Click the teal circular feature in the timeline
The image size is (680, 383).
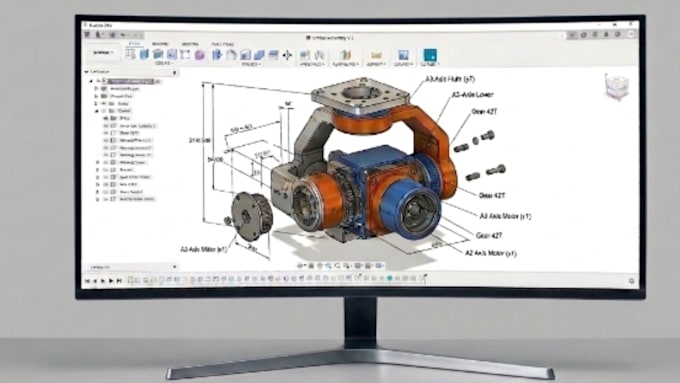[x=389, y=278]
